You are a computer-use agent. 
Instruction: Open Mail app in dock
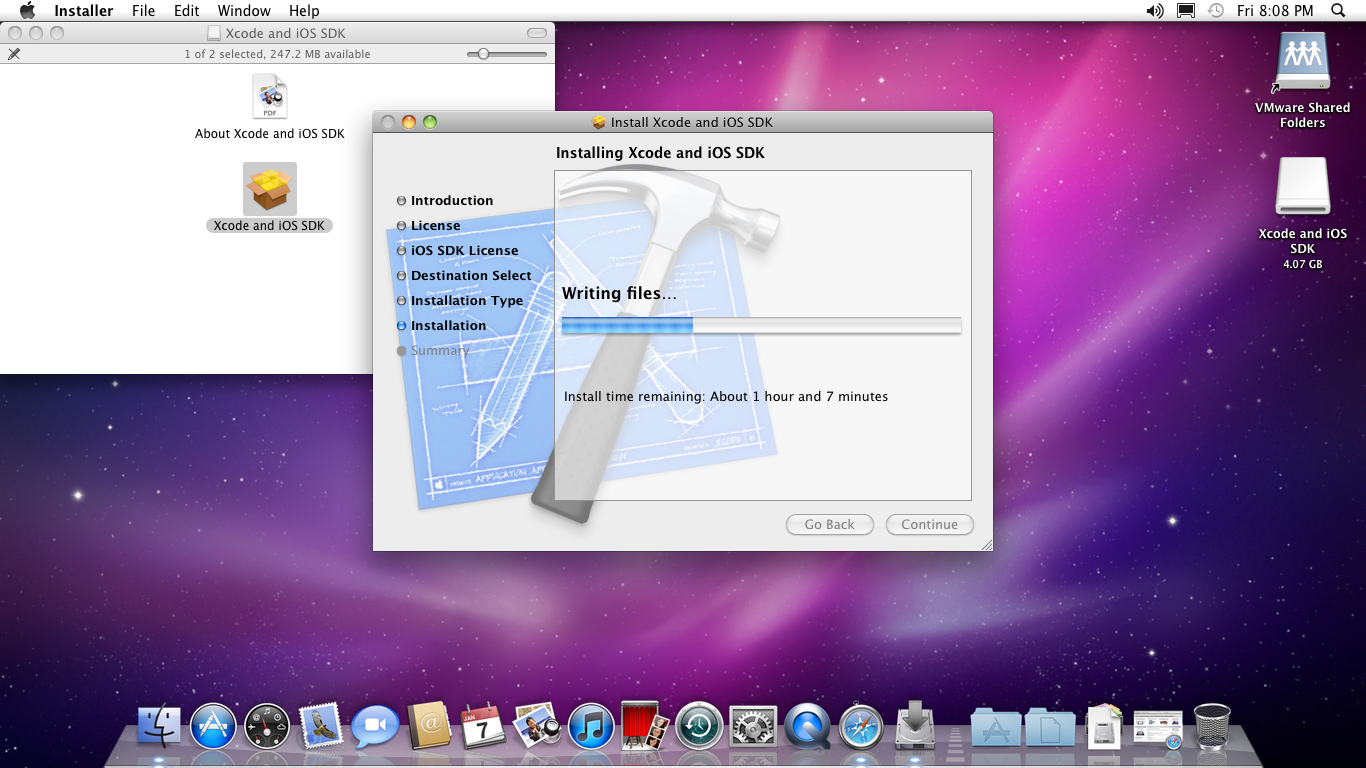point(321,726)
